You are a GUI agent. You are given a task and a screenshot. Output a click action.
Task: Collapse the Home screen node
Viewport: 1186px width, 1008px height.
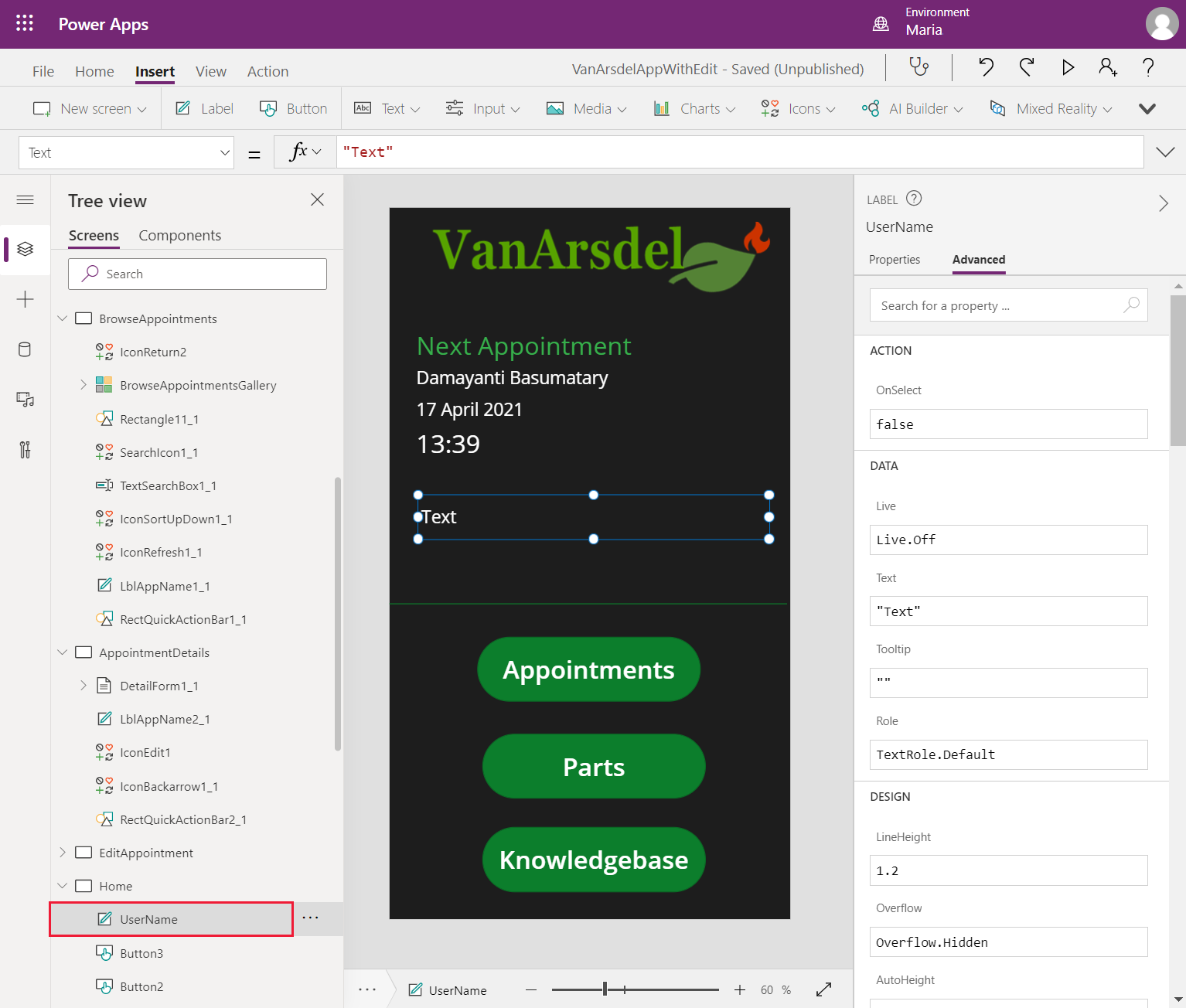pos(63,886)
